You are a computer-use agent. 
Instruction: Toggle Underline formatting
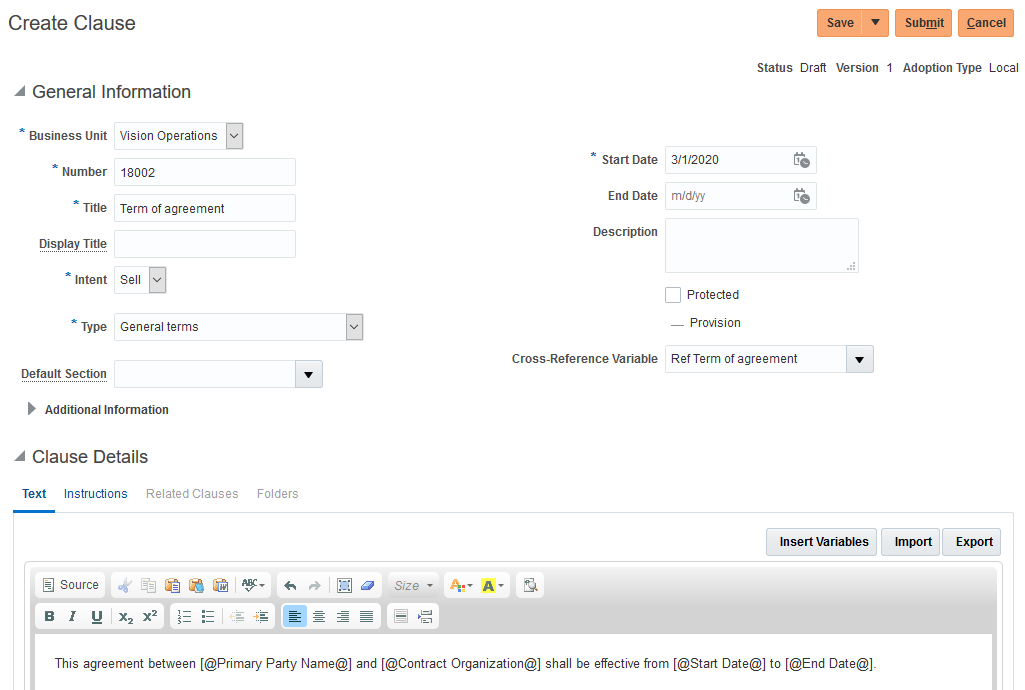[x=97, y=616]
